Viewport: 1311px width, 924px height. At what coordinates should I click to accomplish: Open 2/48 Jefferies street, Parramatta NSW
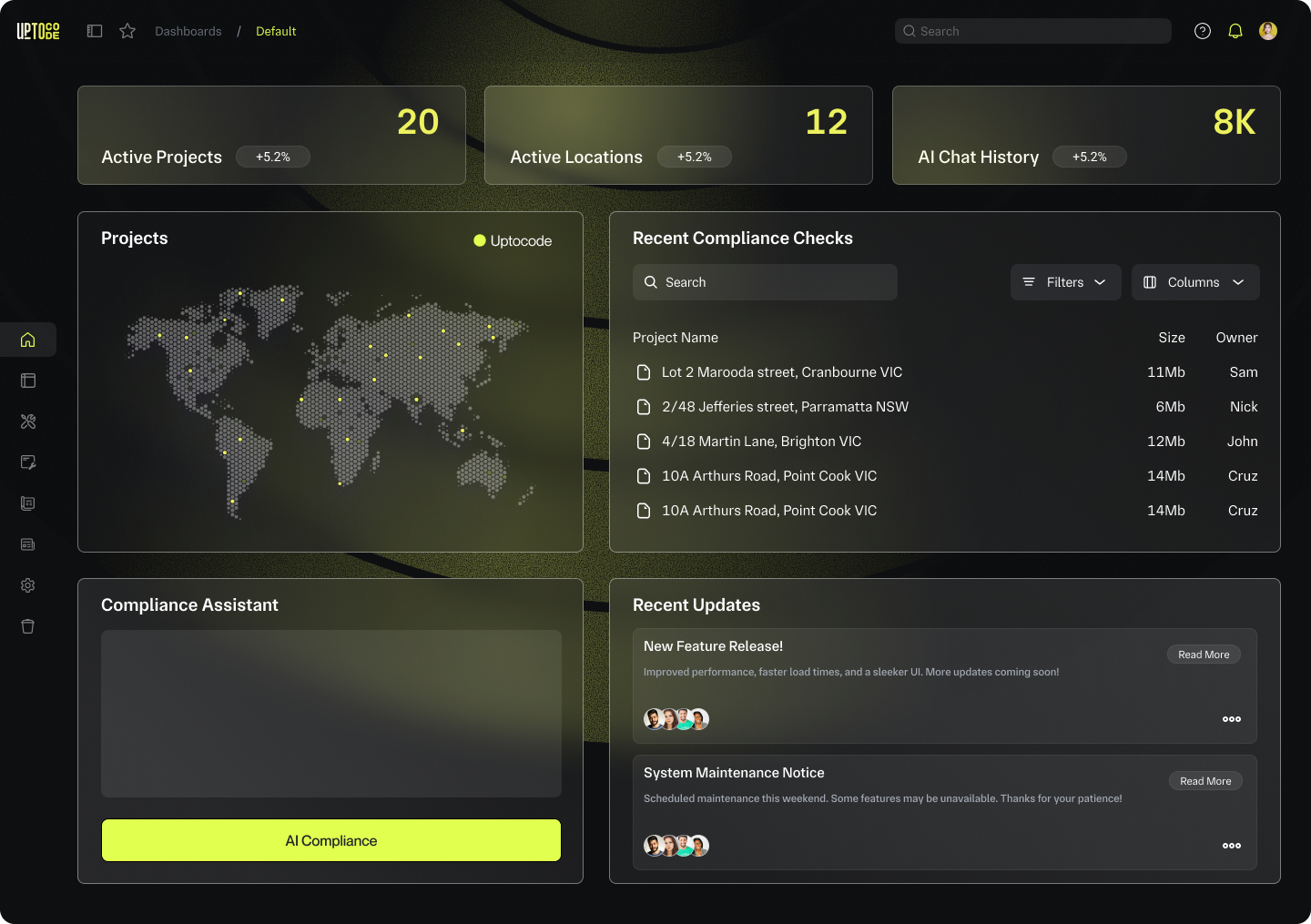[x=785, y=407]
